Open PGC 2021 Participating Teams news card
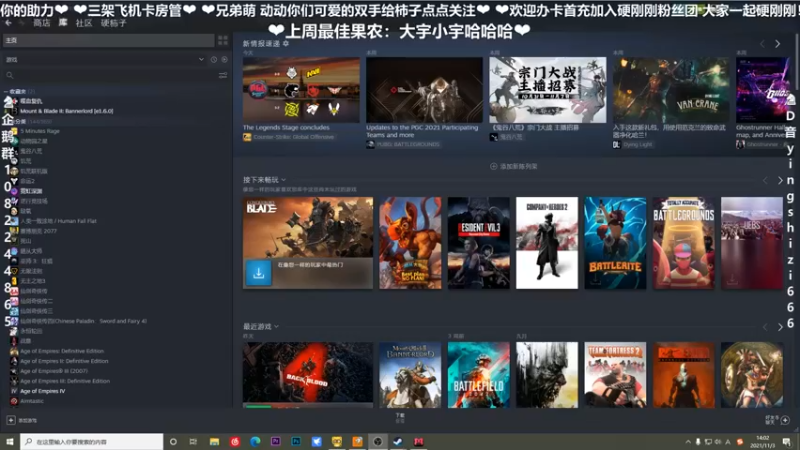800x450 pixels. coord(424,90)
